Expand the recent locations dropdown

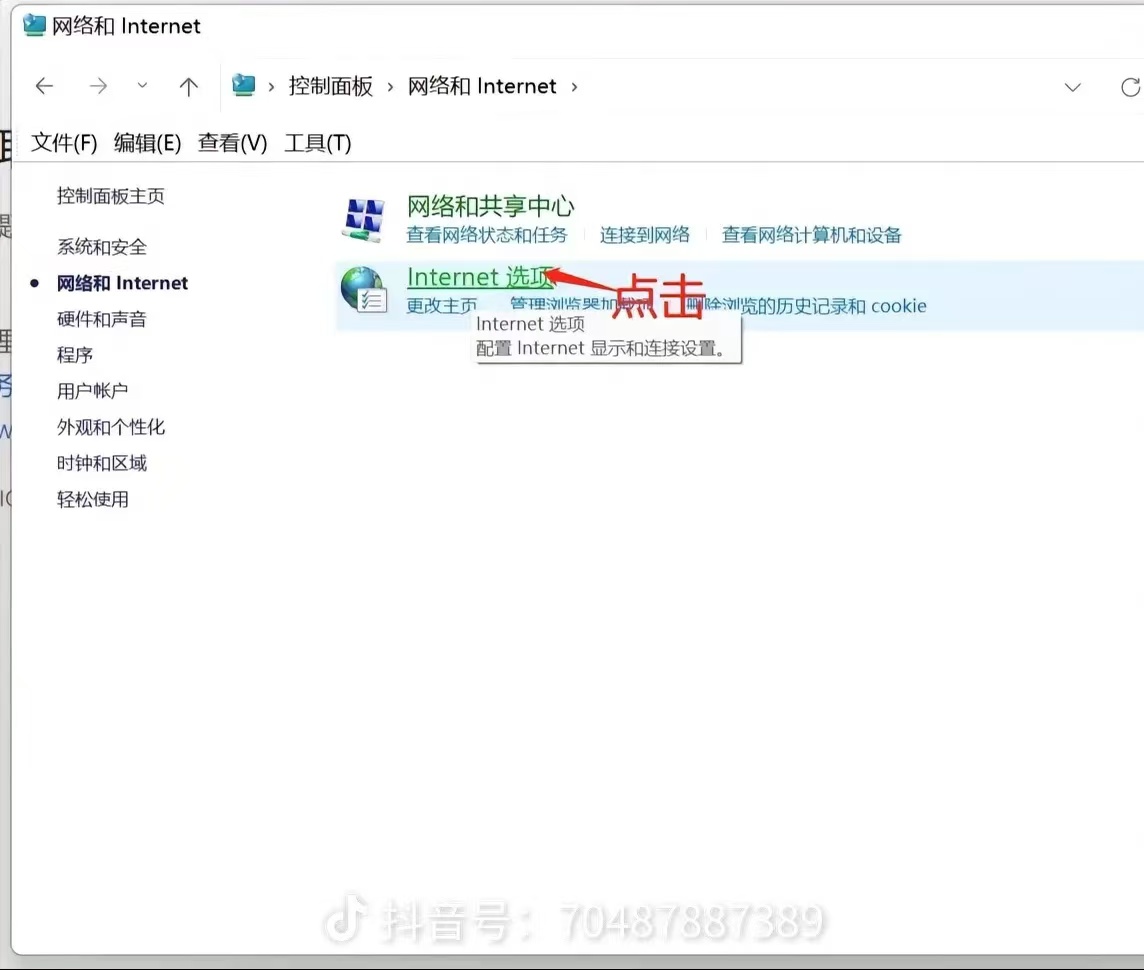click(142, 87)
